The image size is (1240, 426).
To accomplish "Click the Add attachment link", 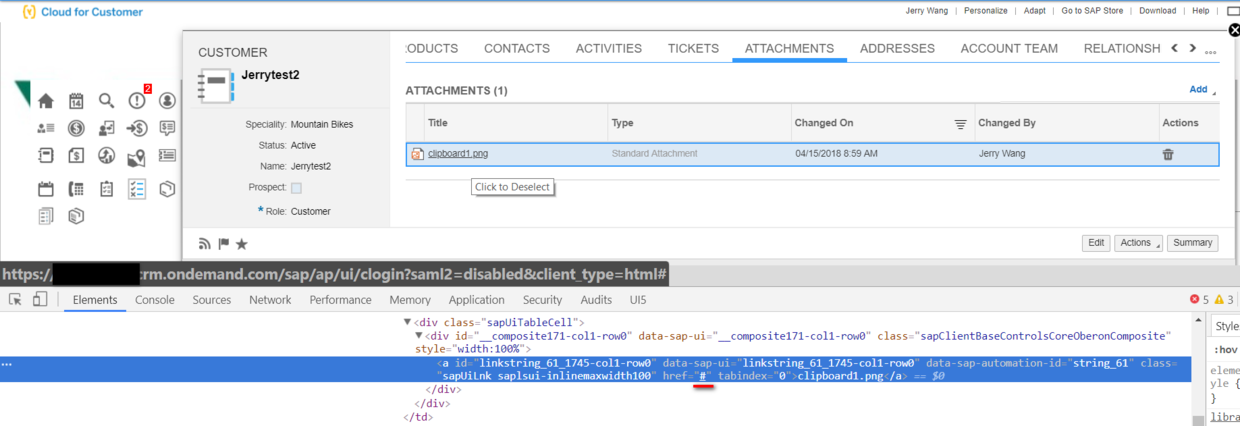I will pos(1198,89).
